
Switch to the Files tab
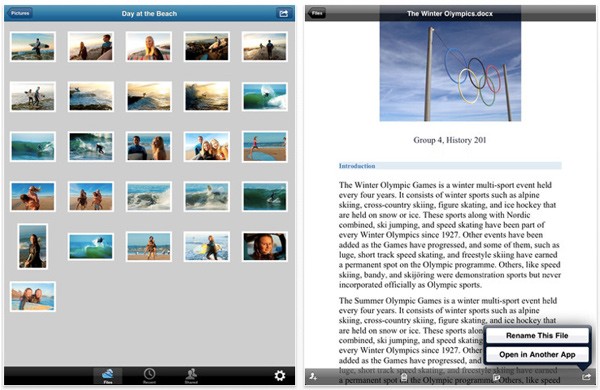click(x=108, y=376)
